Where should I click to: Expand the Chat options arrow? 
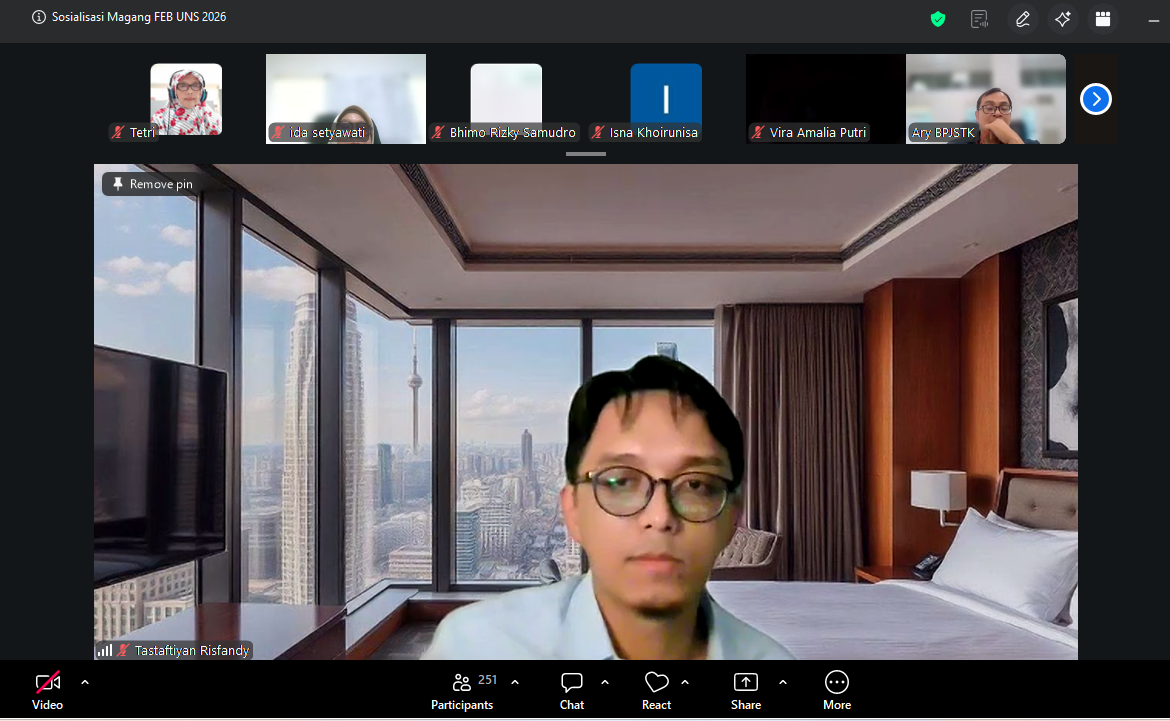point(605,682)
